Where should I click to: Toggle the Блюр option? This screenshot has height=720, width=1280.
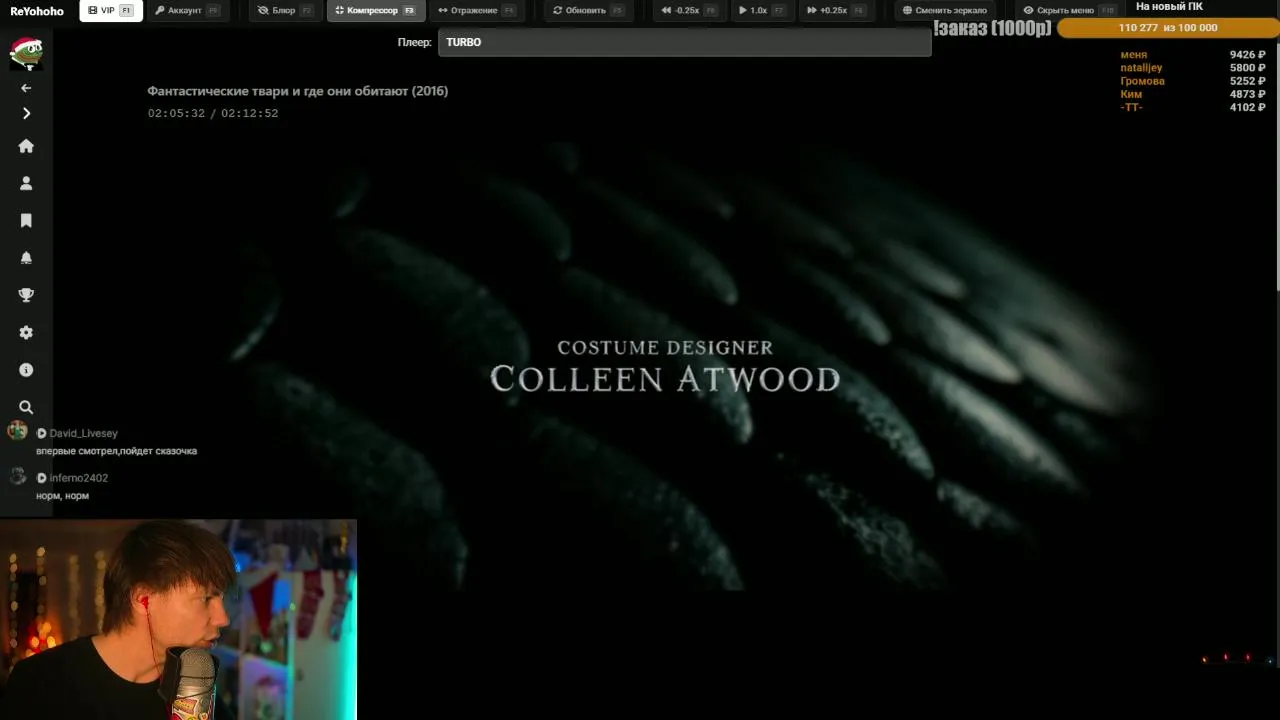pyautogui.click(x=285, y=11)
